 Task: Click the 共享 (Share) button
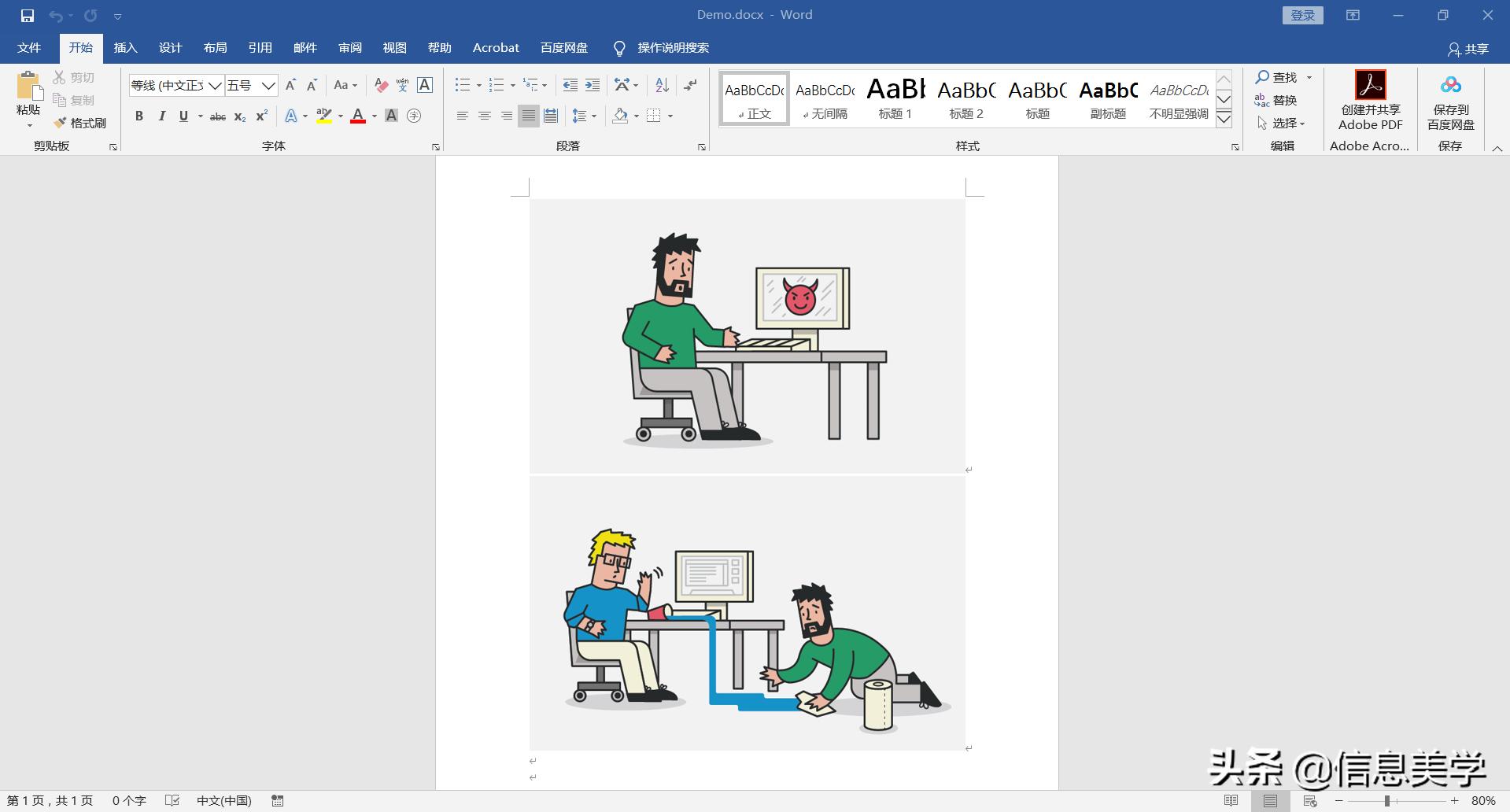(x=1468, y=49)
